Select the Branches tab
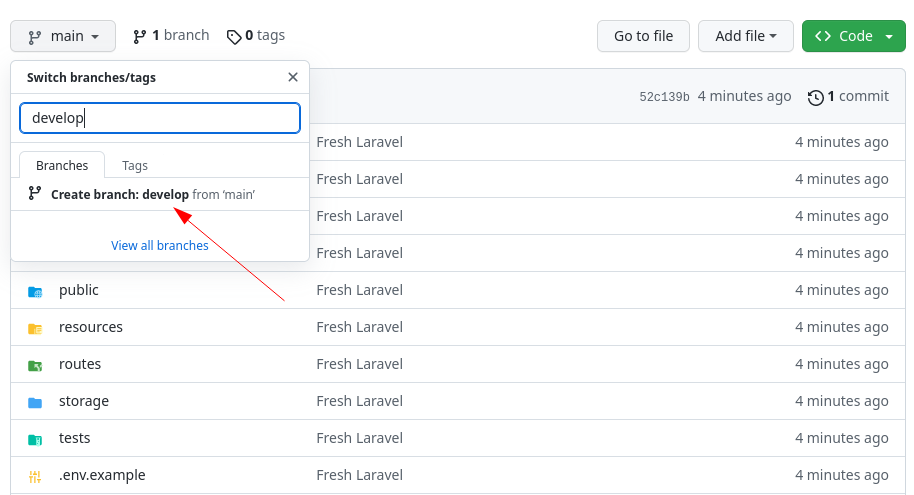This screenshot has height=495, width=914. point(62,166)
